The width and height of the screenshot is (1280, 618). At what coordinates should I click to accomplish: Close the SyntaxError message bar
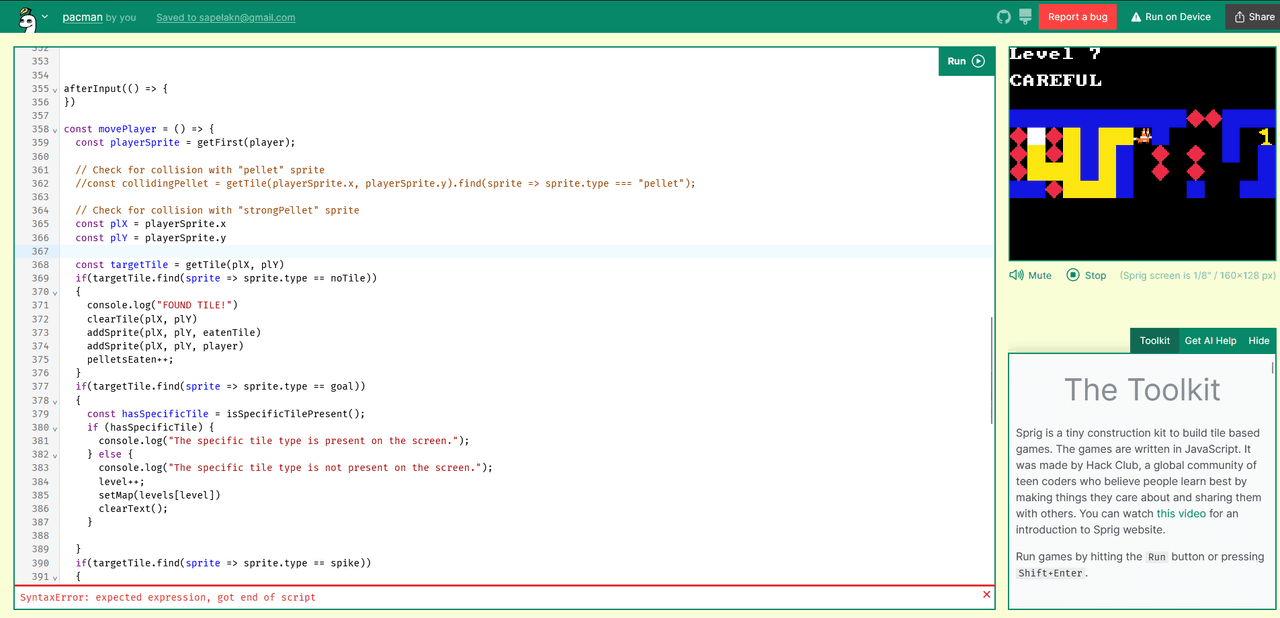(987, 595)
